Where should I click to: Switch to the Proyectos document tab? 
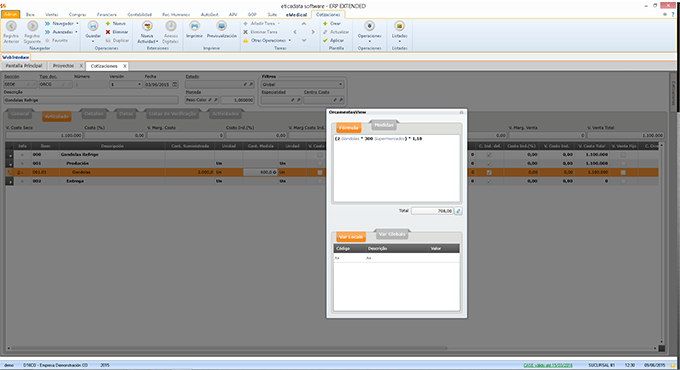(63, 66)
